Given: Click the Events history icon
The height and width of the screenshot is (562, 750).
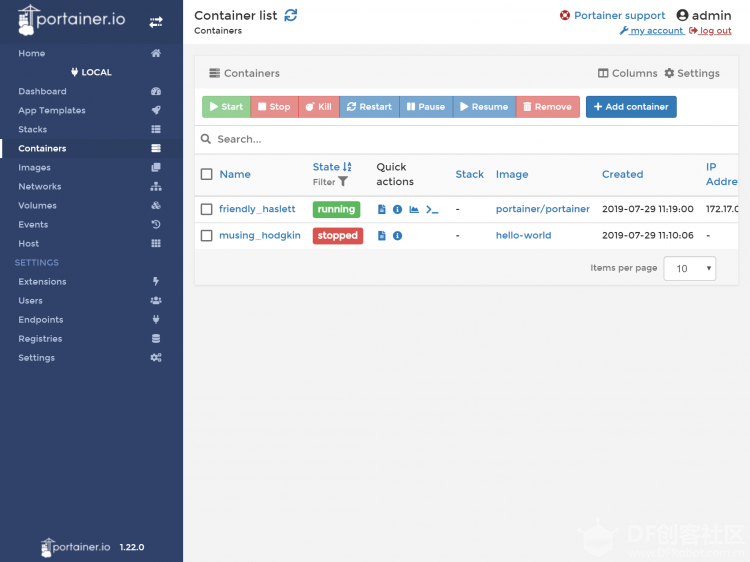Looking at the screenshot, I should [156, 224].
